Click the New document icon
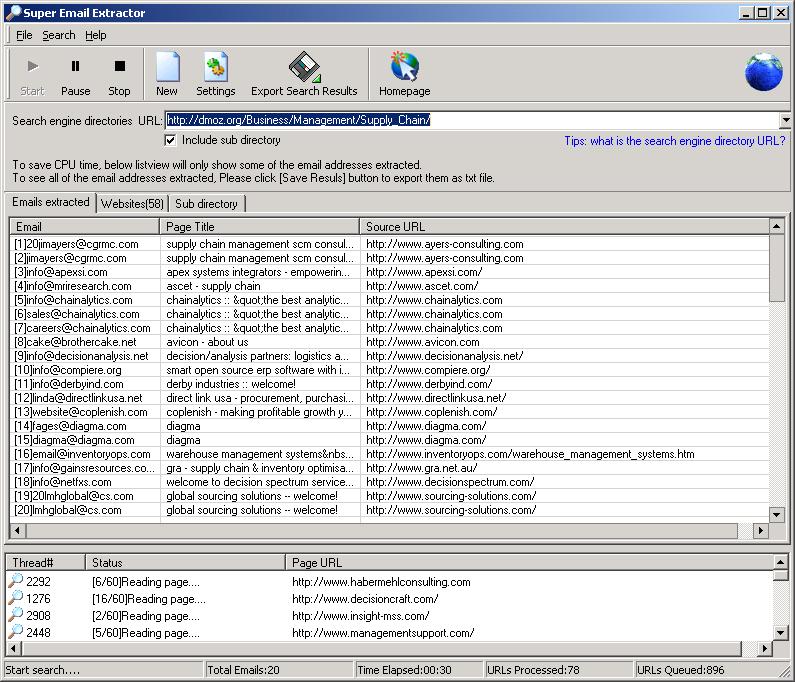 point(167,67)
